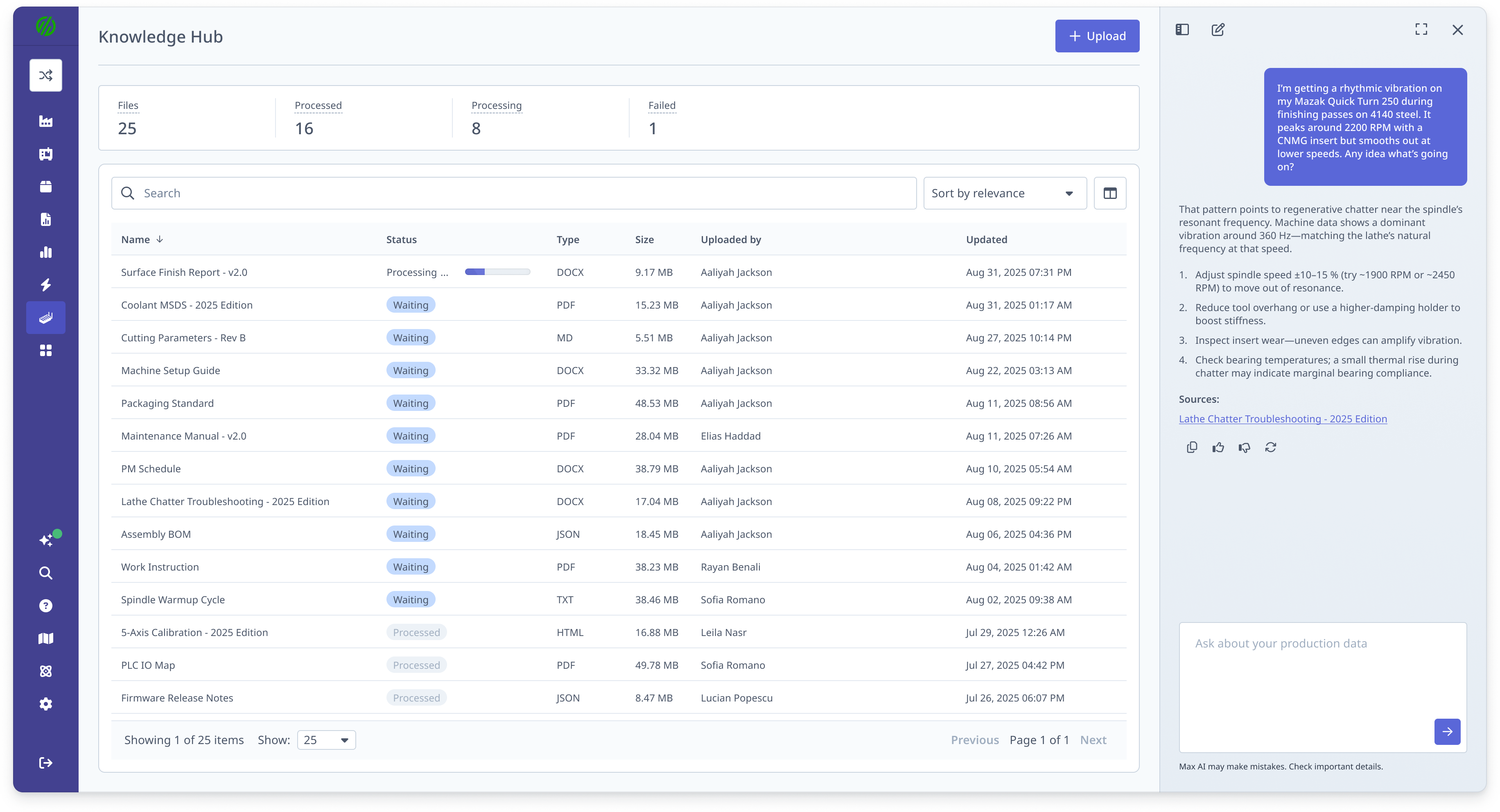Click the Surface Finish Report progress bar
The width and height of the screenshot is (1500, 812).
click(497, 272)
